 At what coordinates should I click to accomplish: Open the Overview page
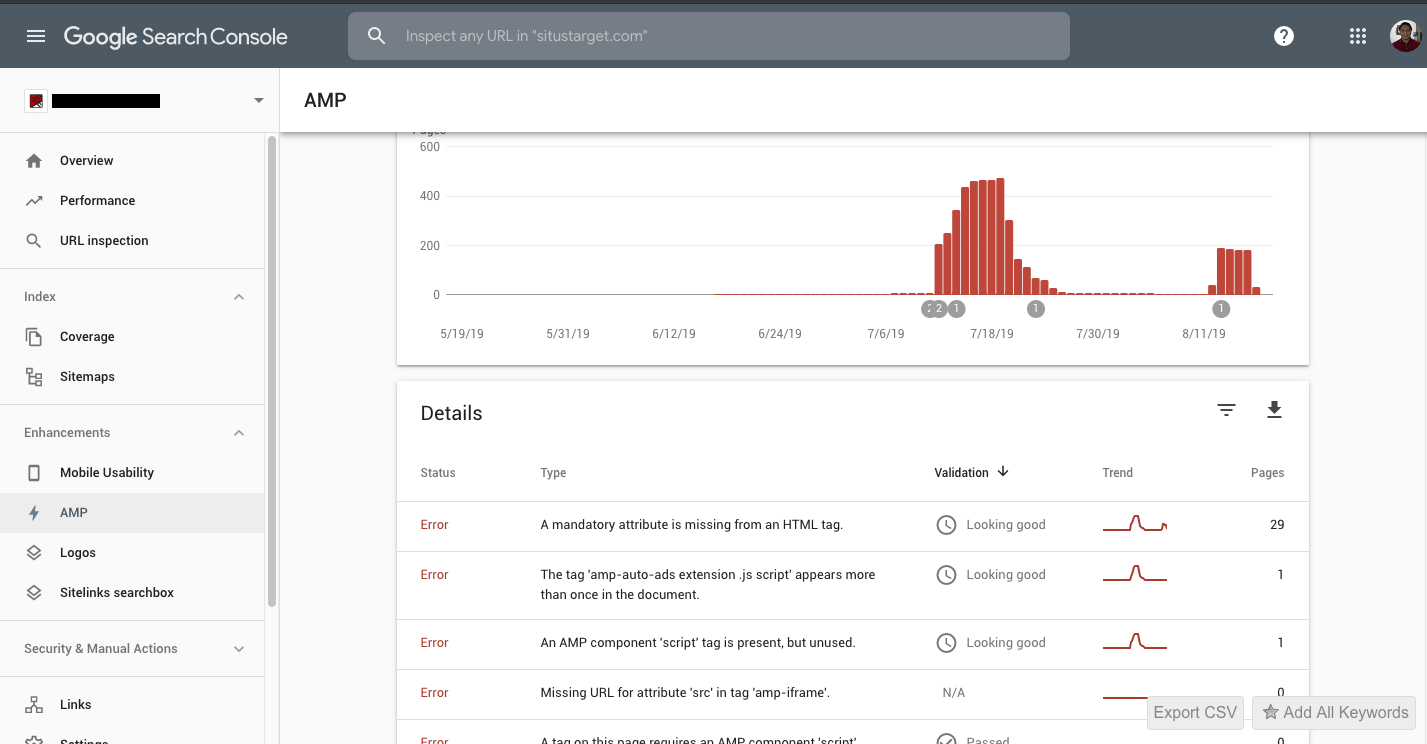[x=132, y=161]
